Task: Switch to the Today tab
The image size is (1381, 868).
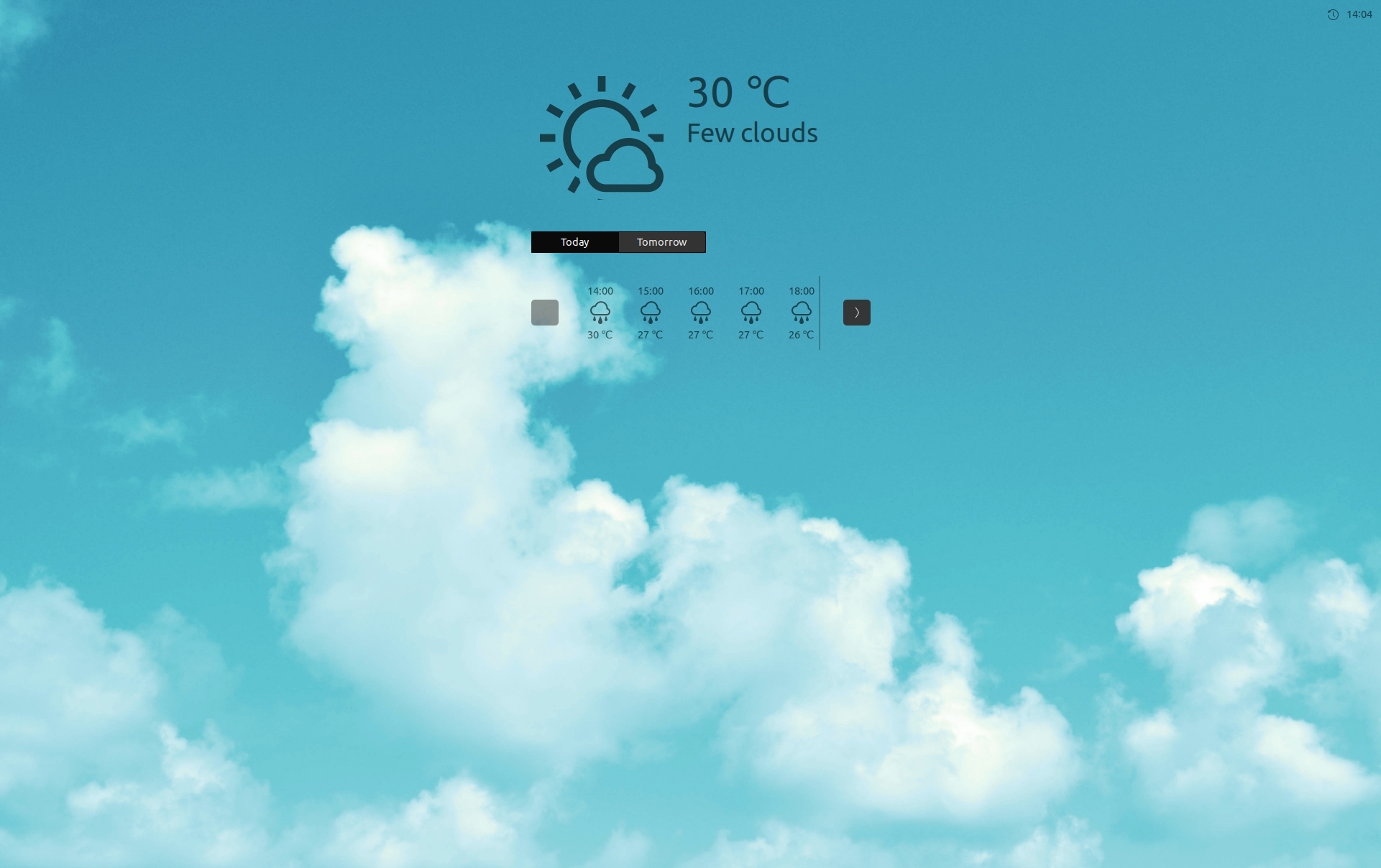Action: coord(575,242)
